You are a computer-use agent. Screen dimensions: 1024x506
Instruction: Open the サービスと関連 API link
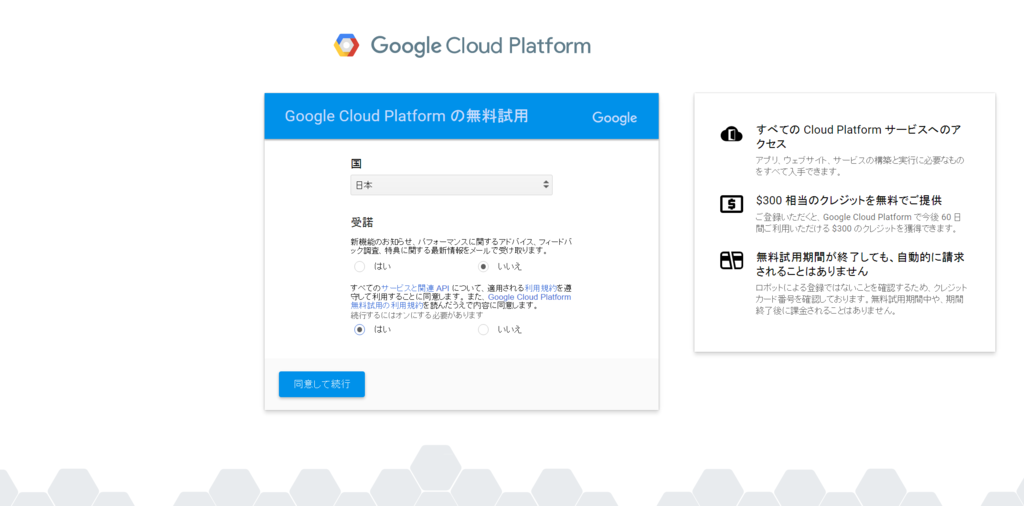coord(415,288)
